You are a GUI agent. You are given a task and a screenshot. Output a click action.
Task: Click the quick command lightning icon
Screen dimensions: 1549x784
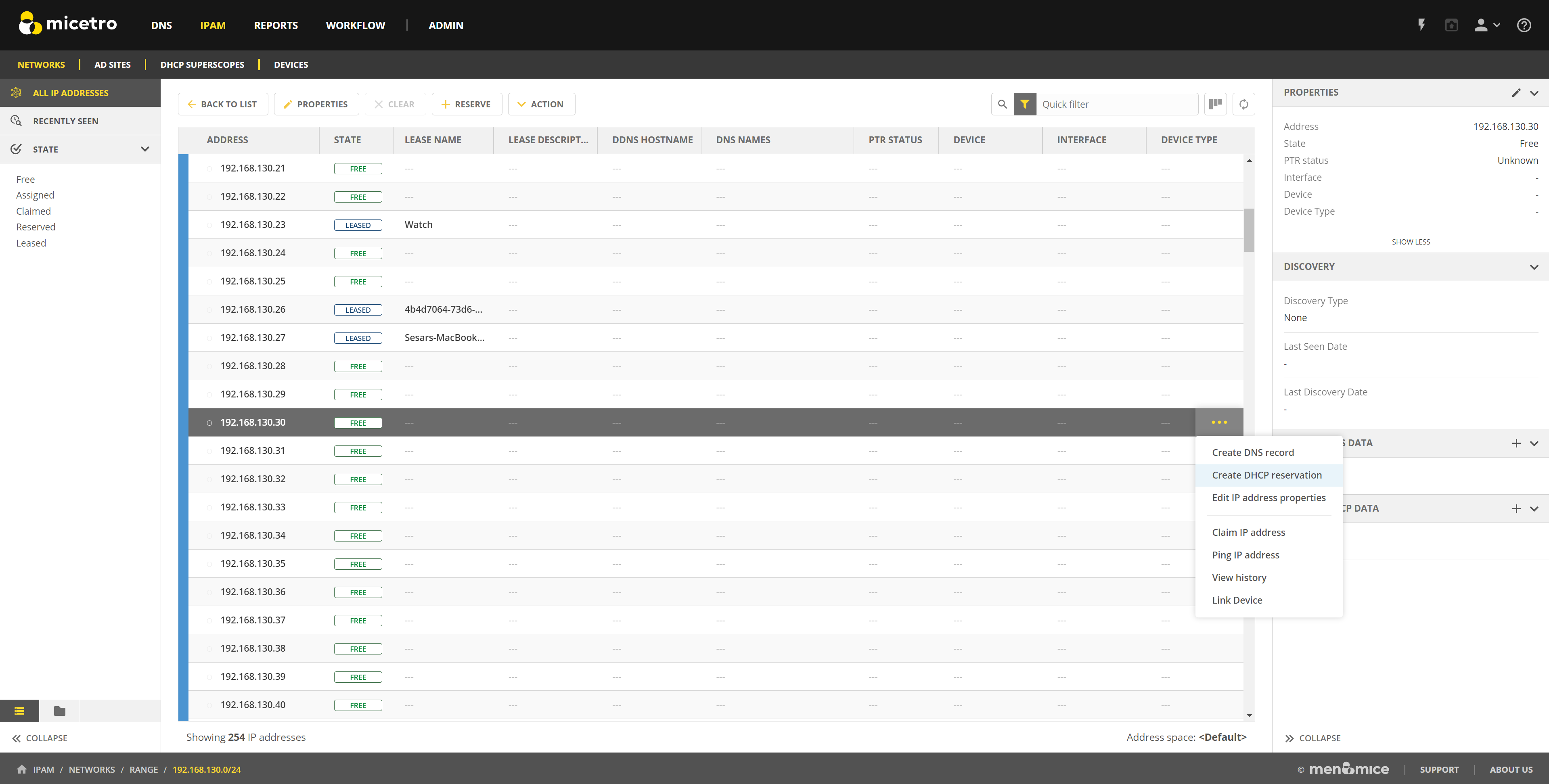pyautogui.click(x=1421, y=25)
